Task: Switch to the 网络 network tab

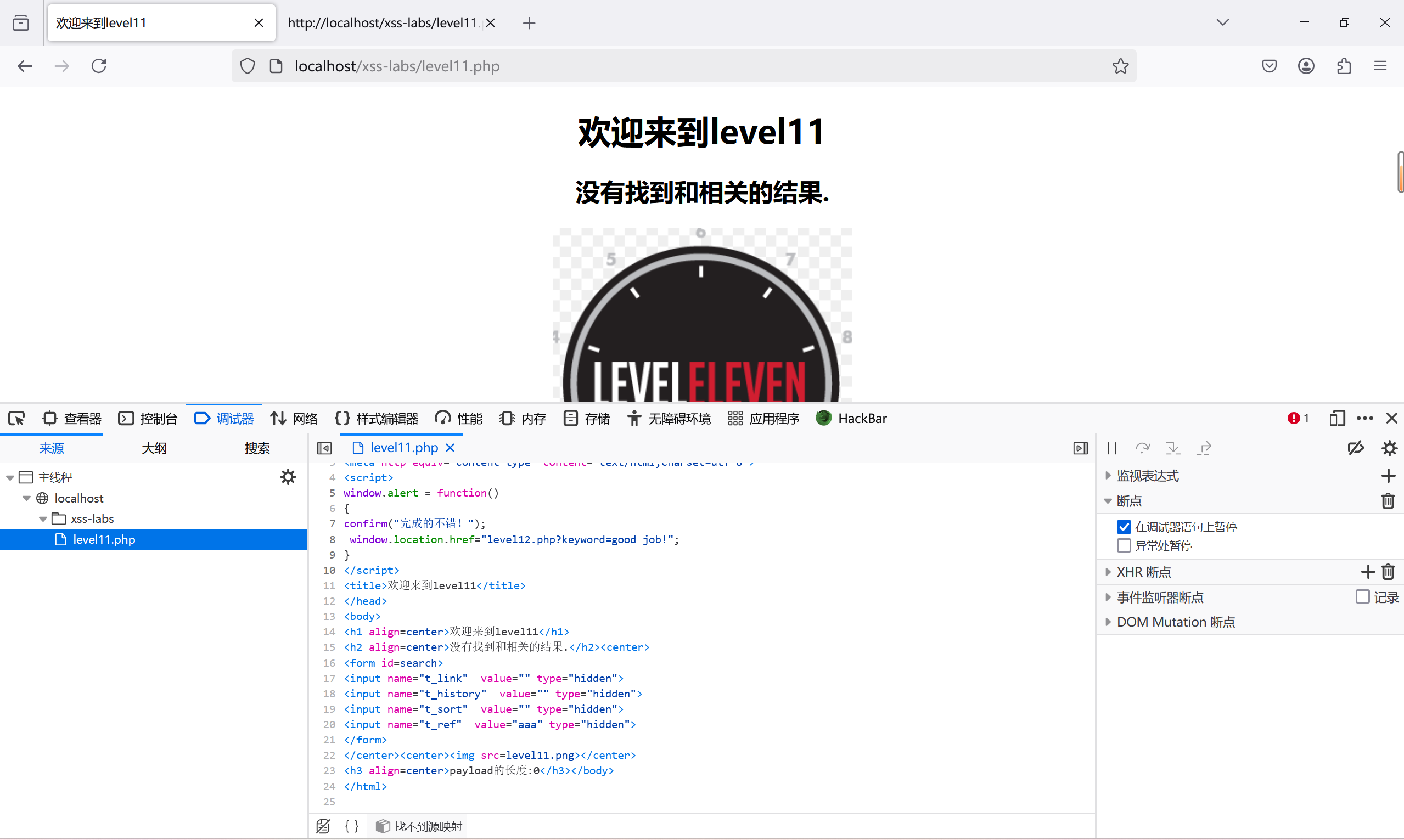Action: (x=294, y=418)
